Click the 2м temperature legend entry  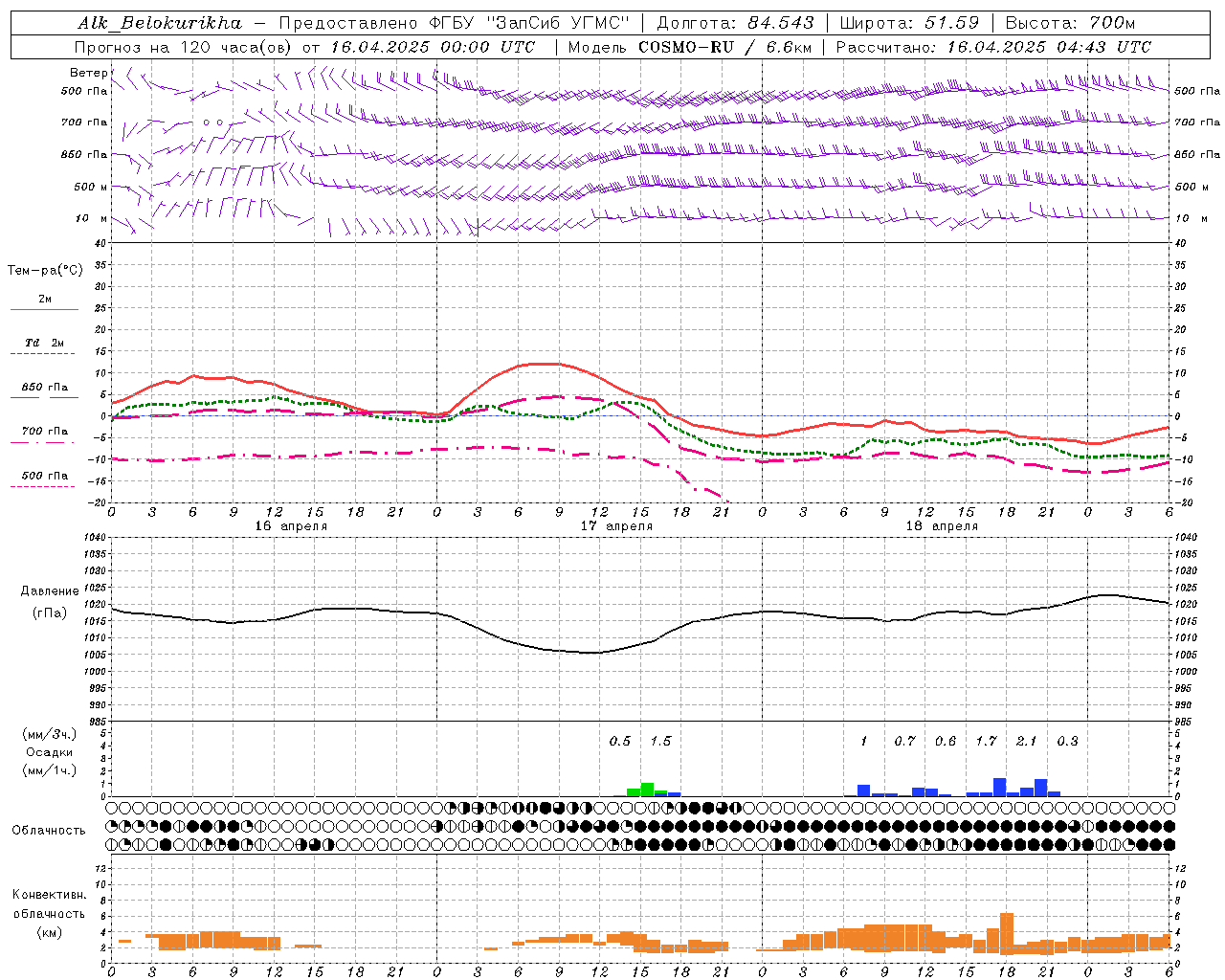coord(44,300)
